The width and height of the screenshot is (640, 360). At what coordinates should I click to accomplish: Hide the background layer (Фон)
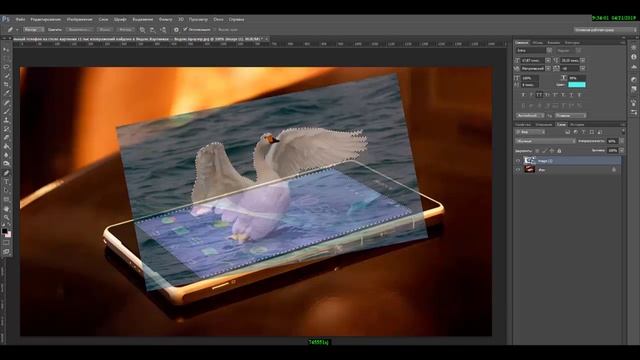coord(518,169)
